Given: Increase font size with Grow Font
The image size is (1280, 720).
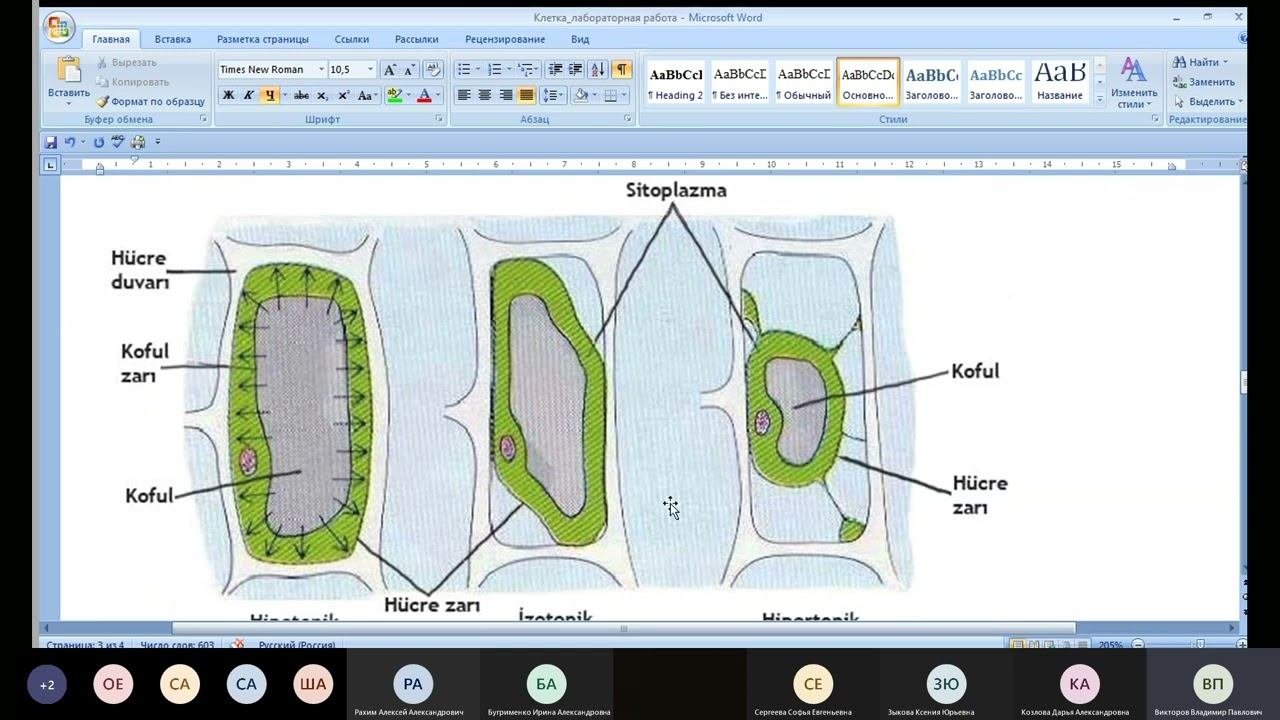Looking at the screenshot, I should pos(390,69).
